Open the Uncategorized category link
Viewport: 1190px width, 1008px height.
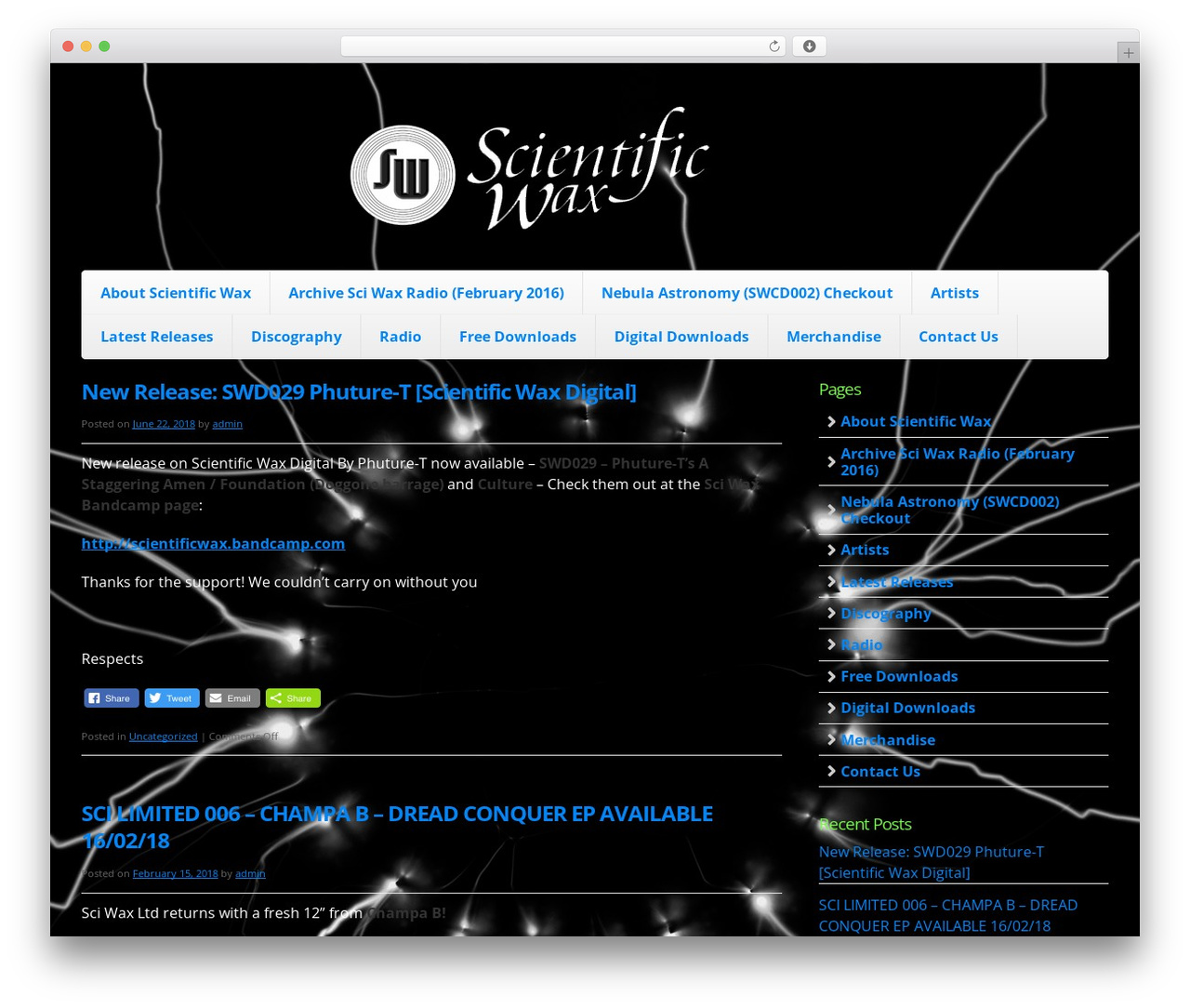pyautogui.click(x=164, y=736)
